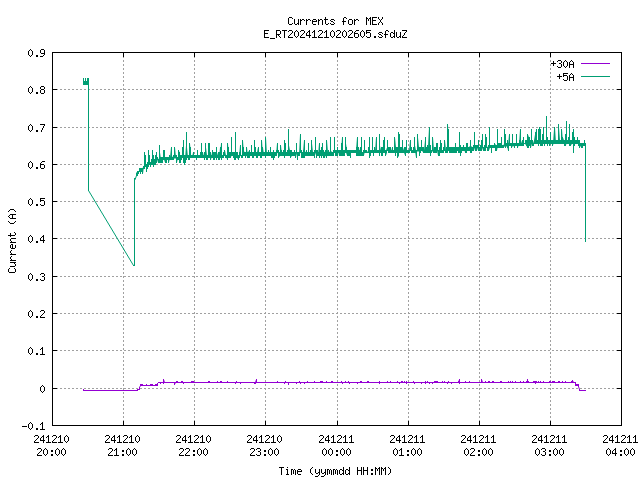Click the +5A legend label
Viewport: 640px width, 480px height.
pyautogui.click(x=565, y=77)
